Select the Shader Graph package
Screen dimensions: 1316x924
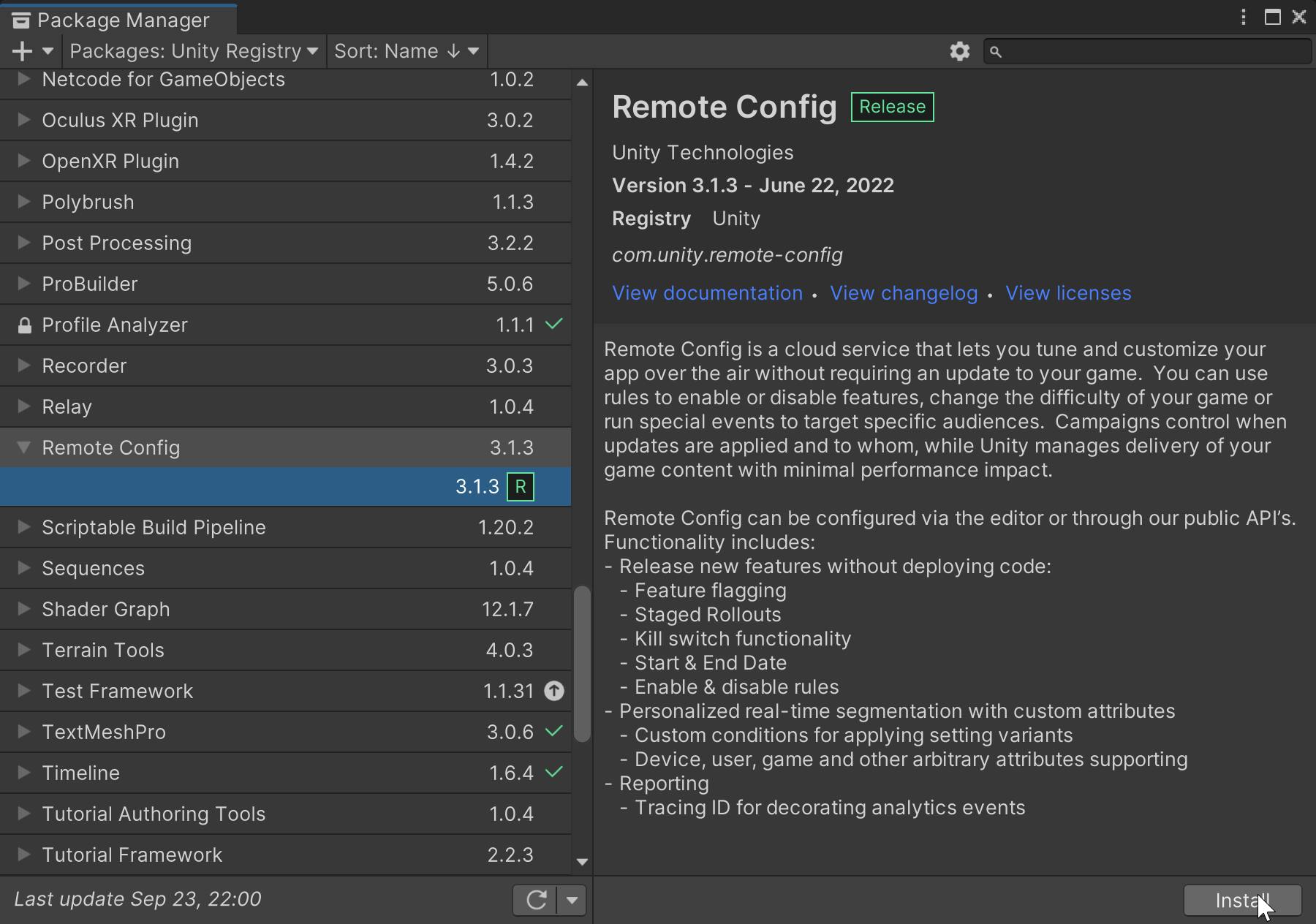click(x=285, y=609)
